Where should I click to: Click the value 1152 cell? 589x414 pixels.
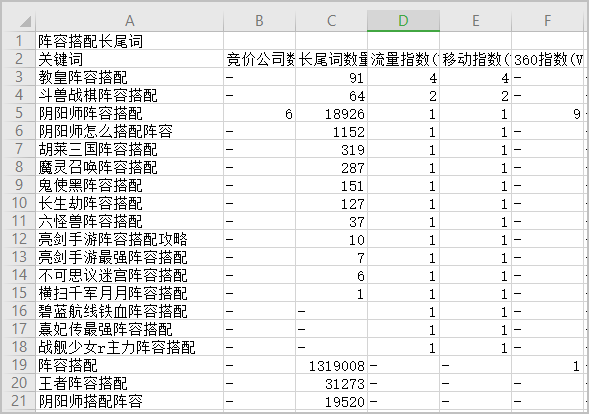[x=332, y=131]
